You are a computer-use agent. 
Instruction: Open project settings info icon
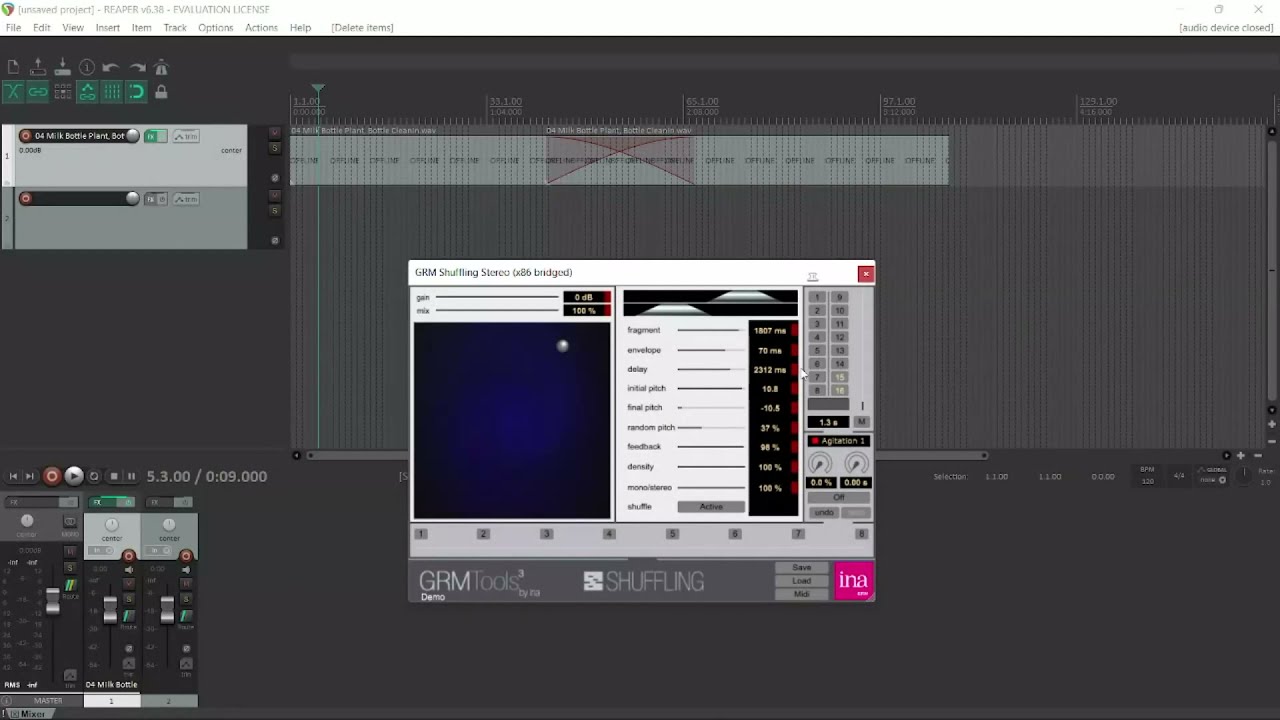pos(87,68)
